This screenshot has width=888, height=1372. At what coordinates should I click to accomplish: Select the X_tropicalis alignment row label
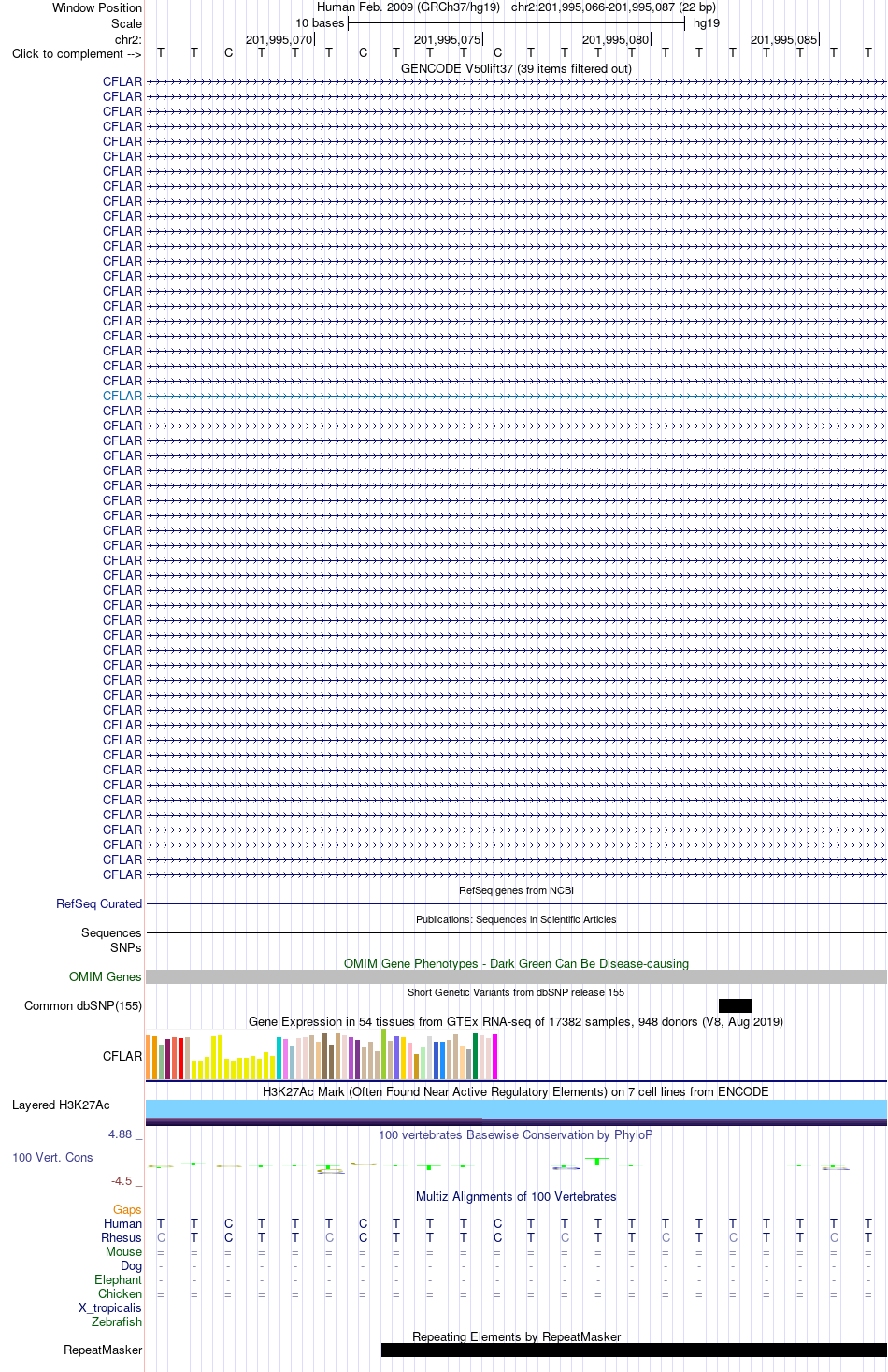[110, 1307]
